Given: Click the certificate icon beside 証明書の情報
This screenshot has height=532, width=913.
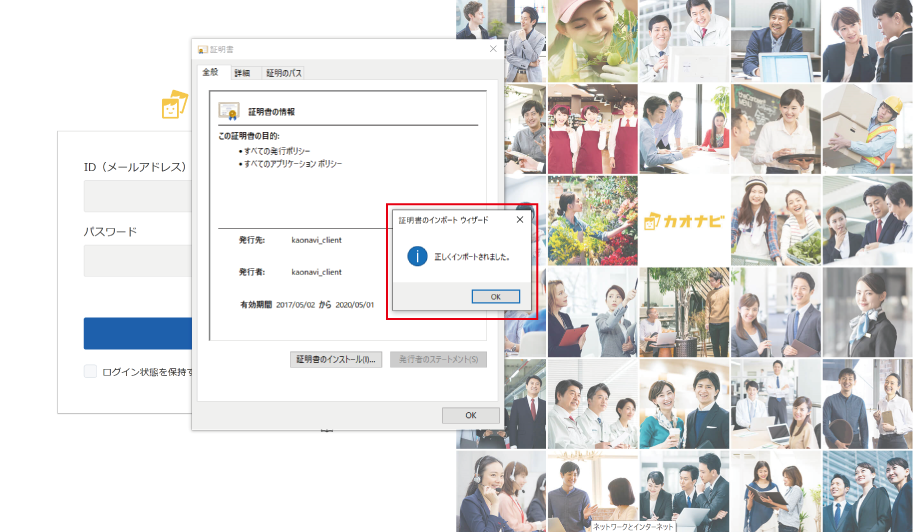Looking at the screenshot, I should [x=229, y=111].
